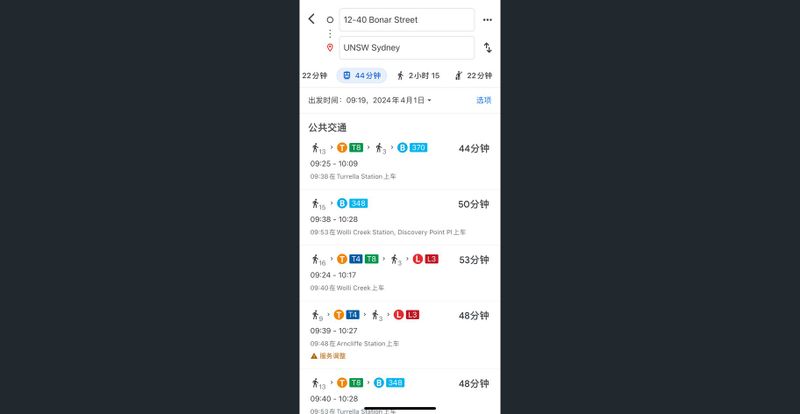Edit the UNSW Sydney destination field
This screenshot has height=414, width=800.
coord(406,47)
